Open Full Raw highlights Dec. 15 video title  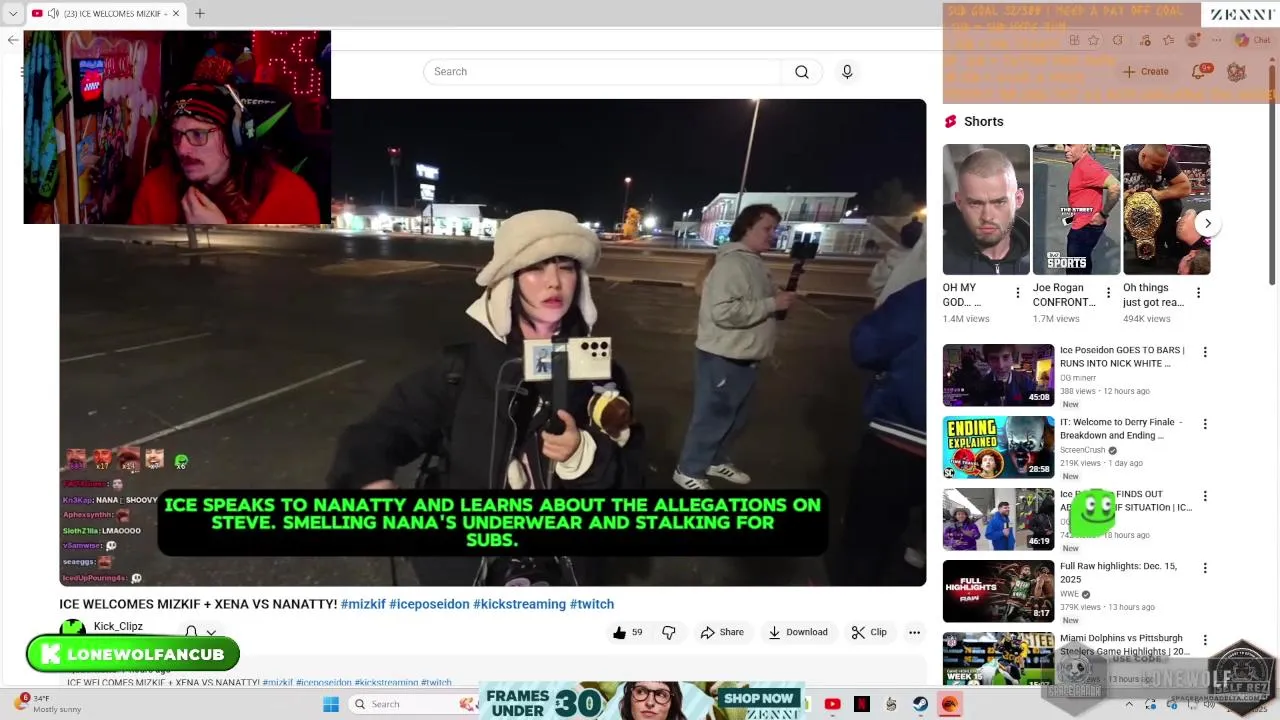[x=1118, y=572]
